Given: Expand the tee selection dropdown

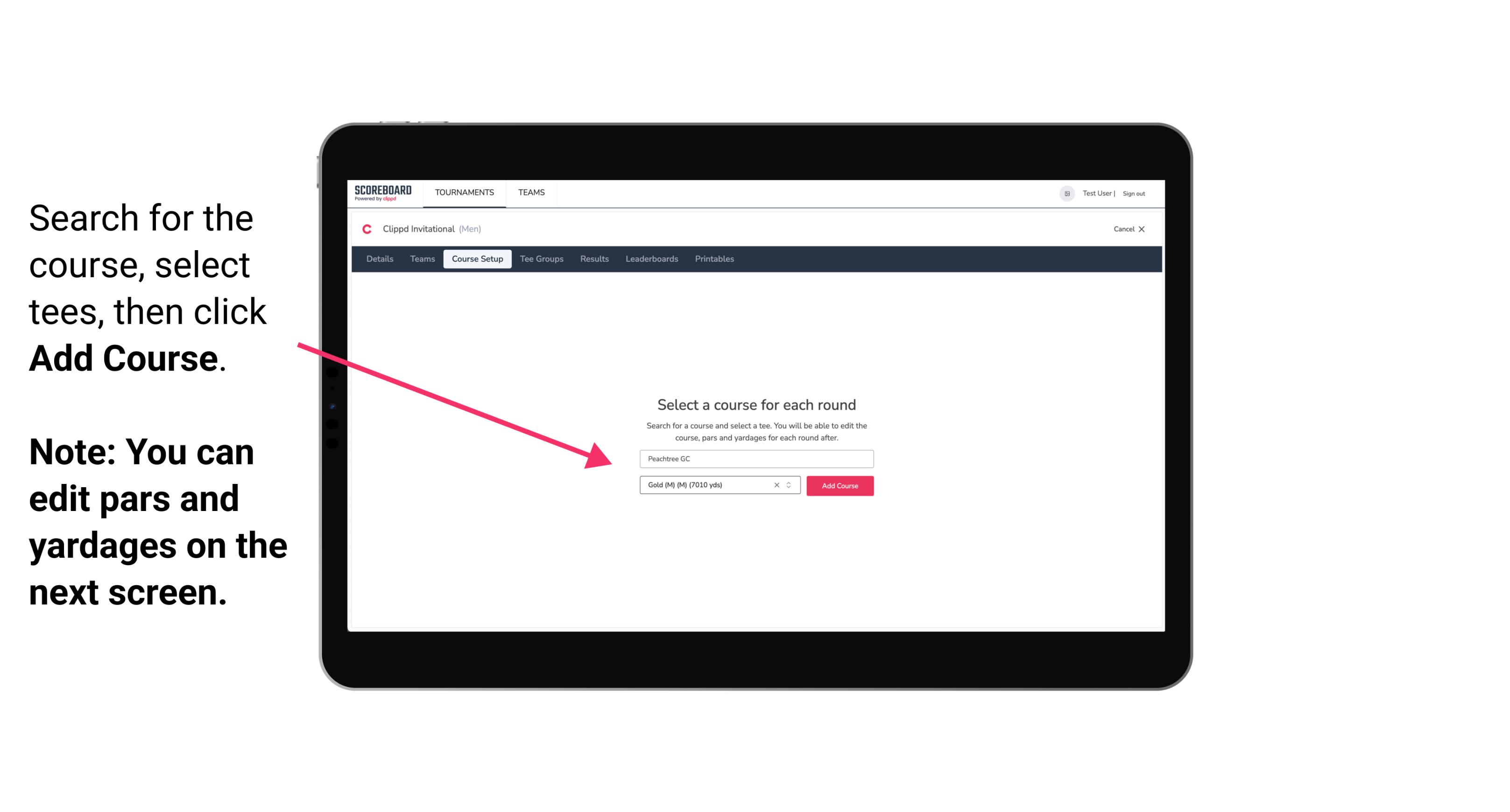Looking at the screenshot, I should (789, 485).
